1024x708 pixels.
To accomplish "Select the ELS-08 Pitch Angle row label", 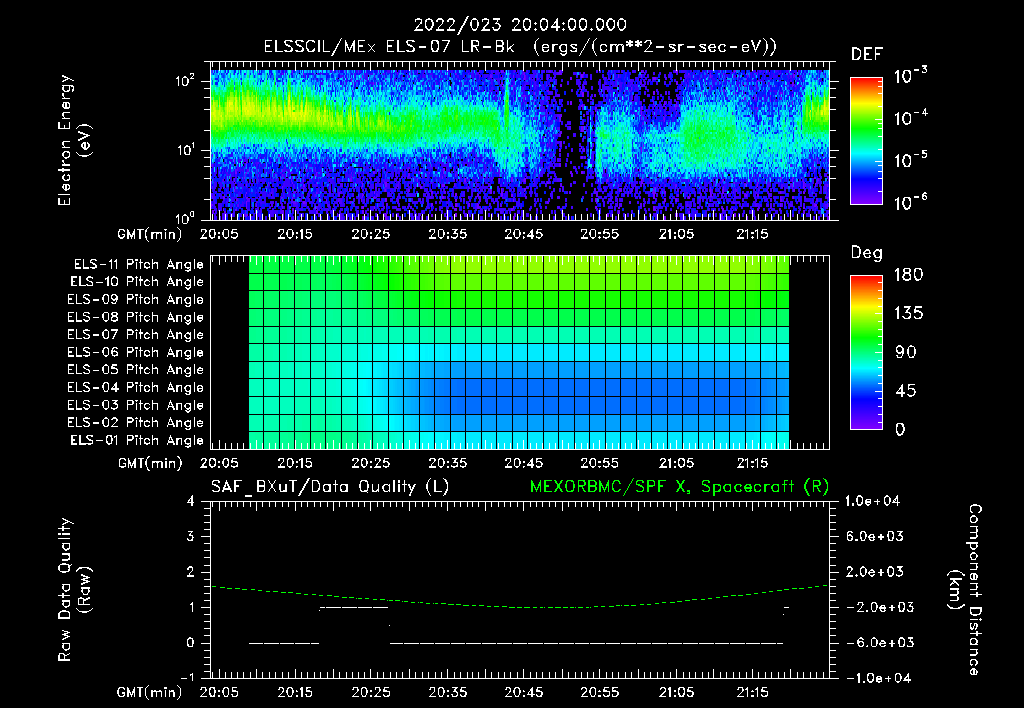I will [x=136, y=317].
